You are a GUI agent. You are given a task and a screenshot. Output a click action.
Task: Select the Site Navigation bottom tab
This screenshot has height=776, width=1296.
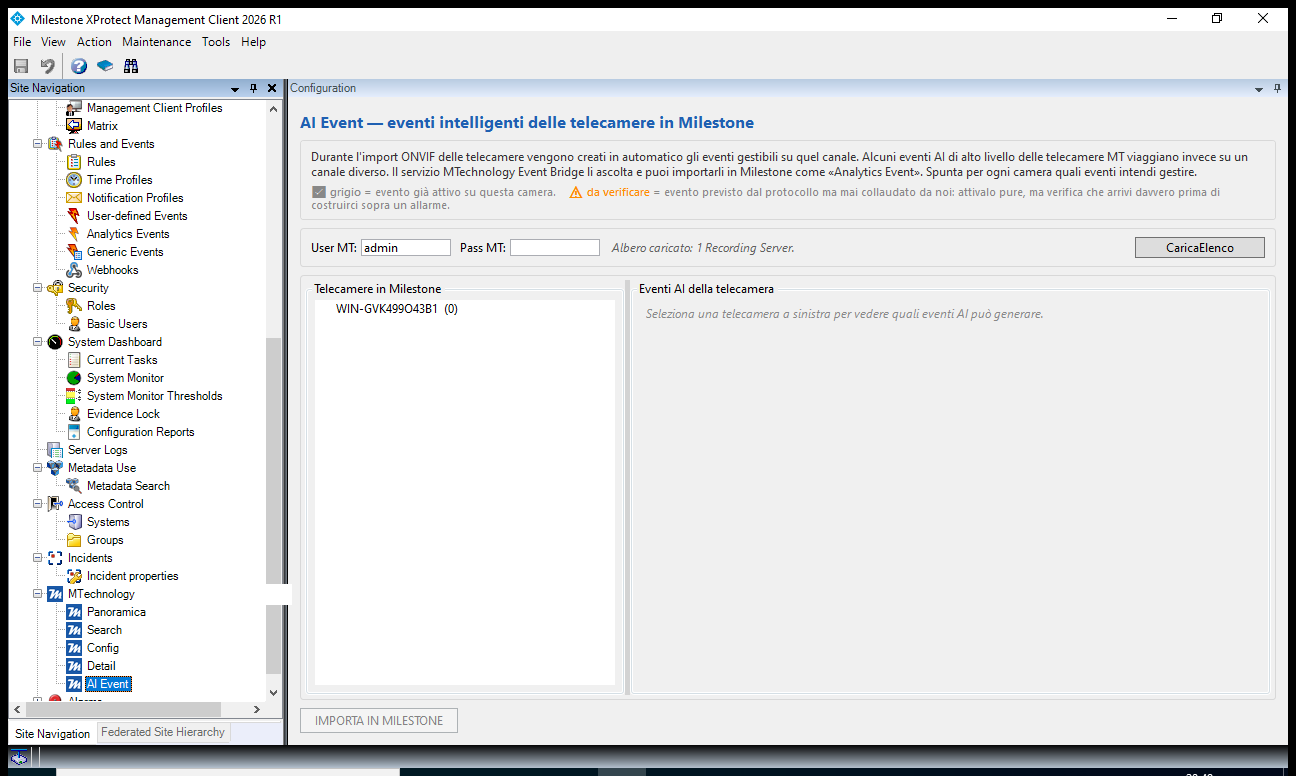[53, 733]
